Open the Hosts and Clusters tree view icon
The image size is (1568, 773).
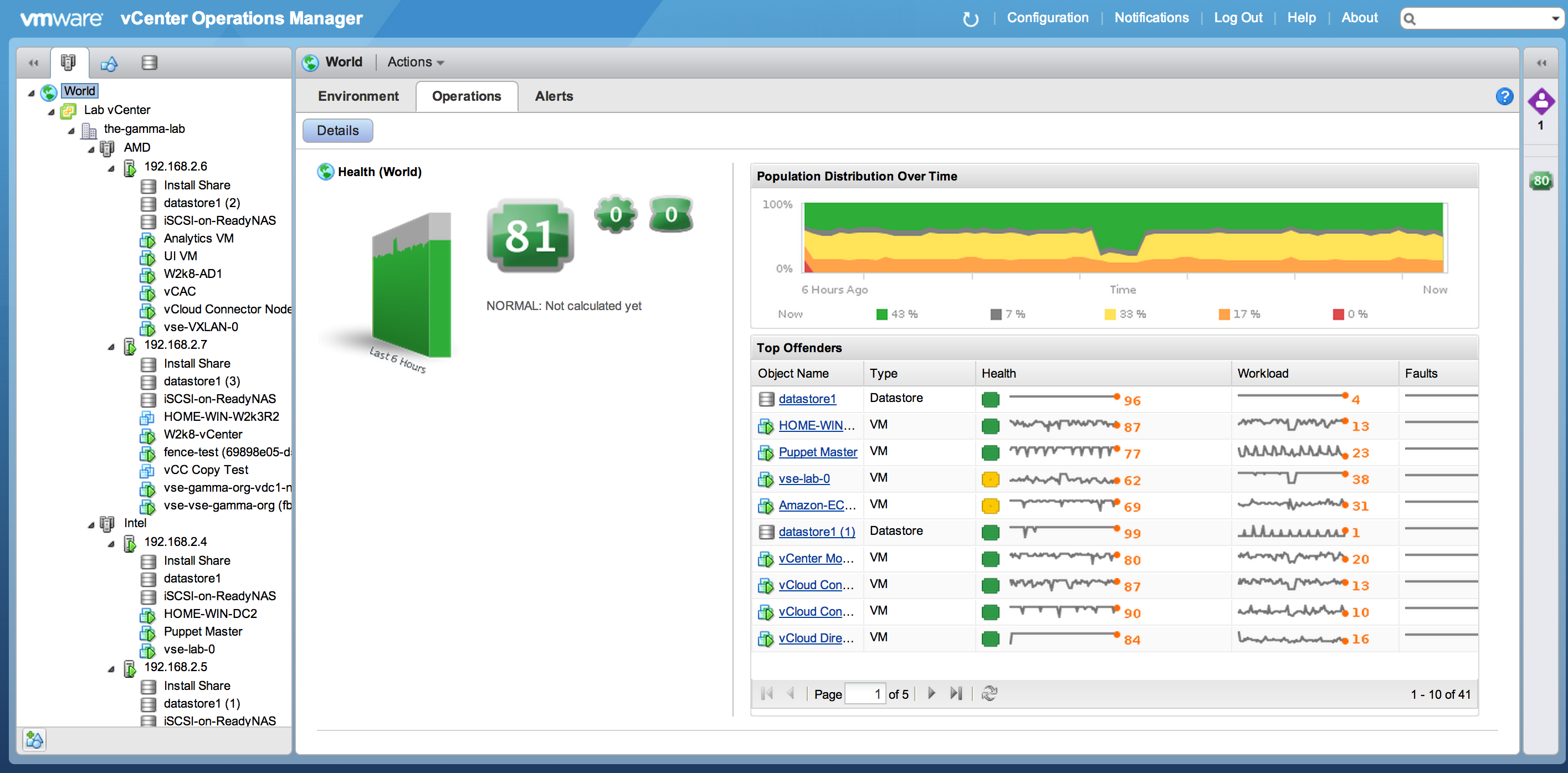tap(69, 62)
